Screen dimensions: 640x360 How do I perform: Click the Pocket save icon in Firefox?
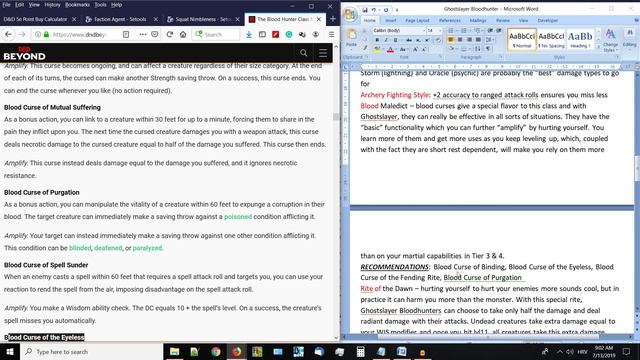coord(155,35)
